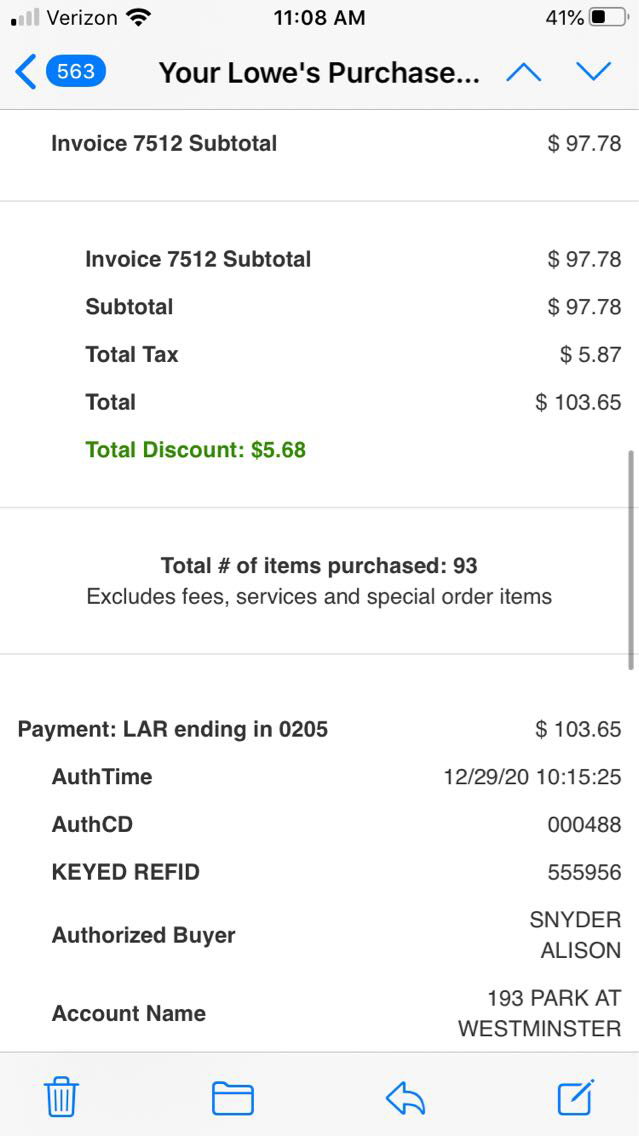Tap the email scrollbar indicator
The image size is (639, 1136).
[631, 560]
